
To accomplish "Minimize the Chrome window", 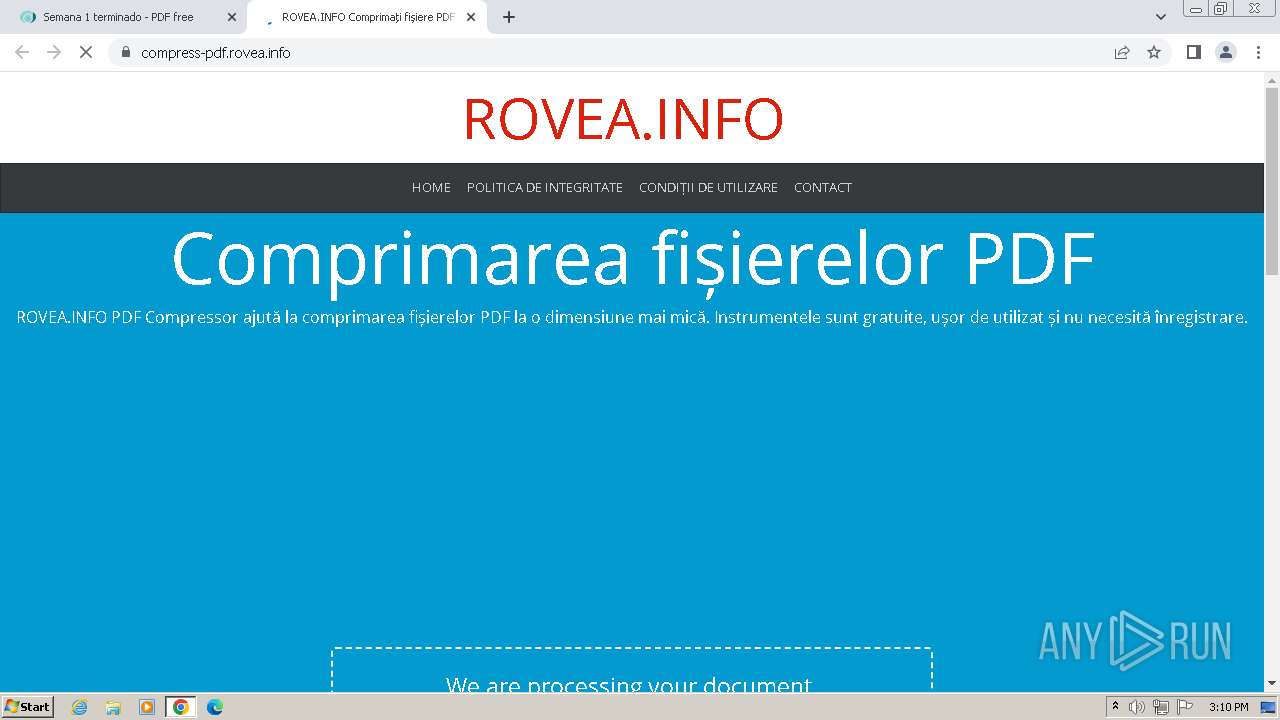I will pyautogui.click(x=1196, y=8).
